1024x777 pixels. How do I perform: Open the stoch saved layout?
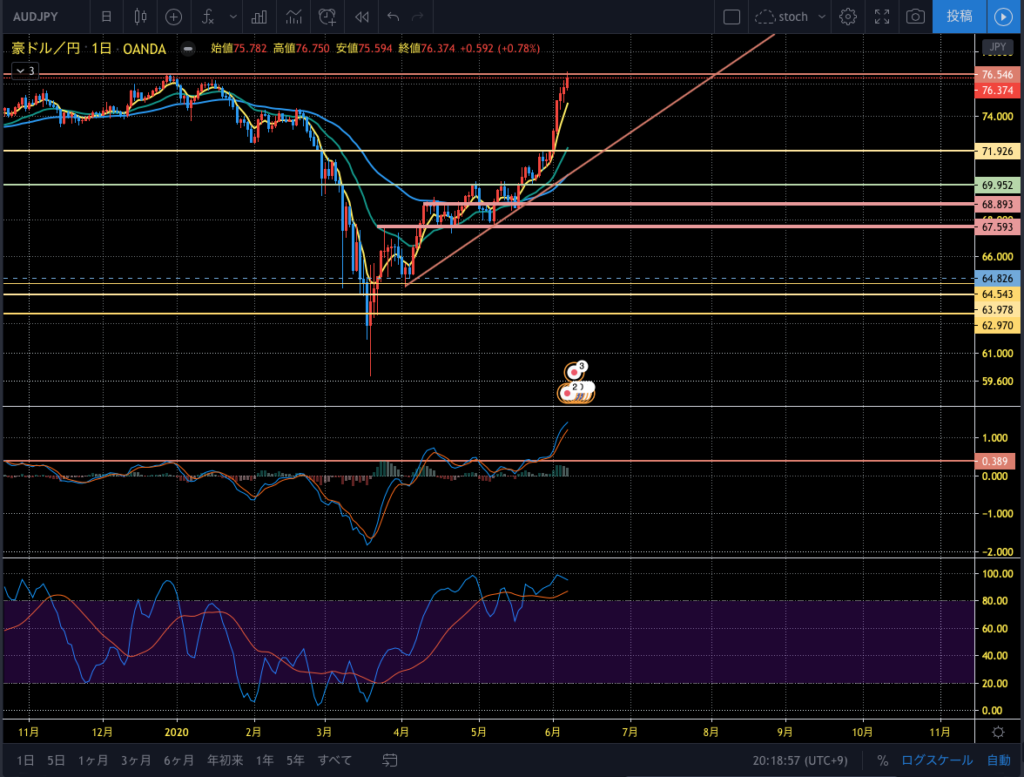(x=782, y=16)
